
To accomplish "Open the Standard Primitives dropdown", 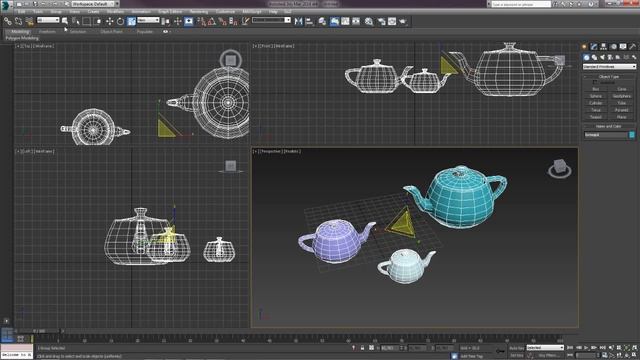I will [609, 67].
